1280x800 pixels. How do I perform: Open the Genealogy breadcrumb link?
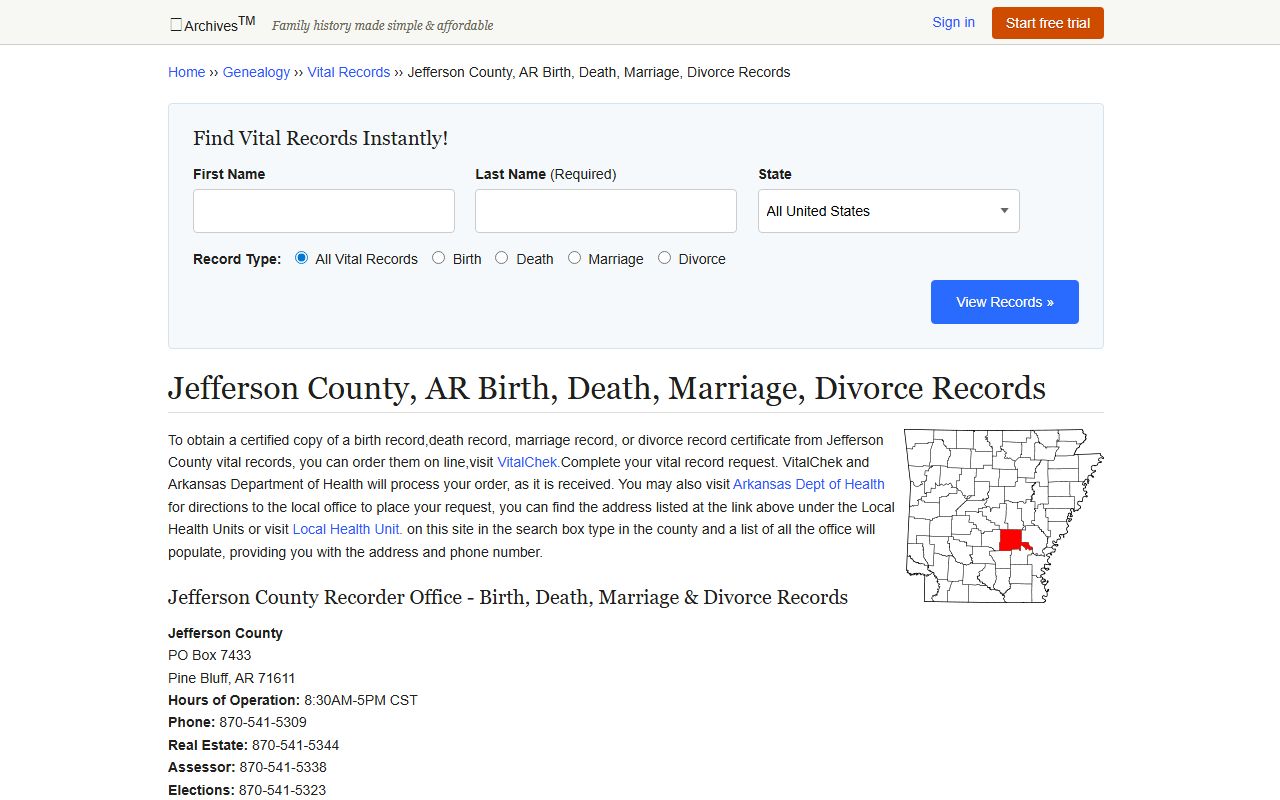point(256,72)
